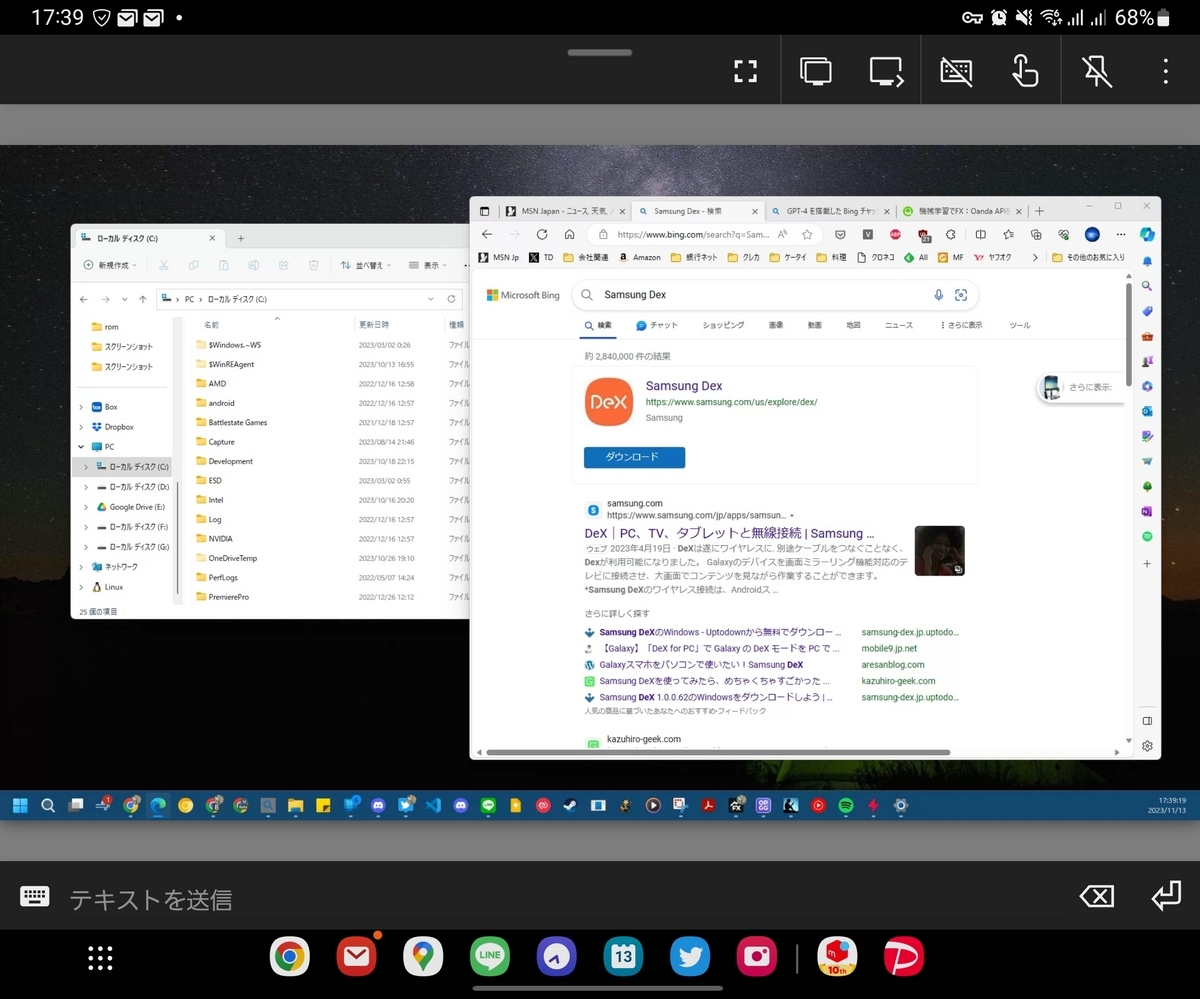Click Bing search box with Samsung Dex
1200x999 pixels.
(775, 295)
